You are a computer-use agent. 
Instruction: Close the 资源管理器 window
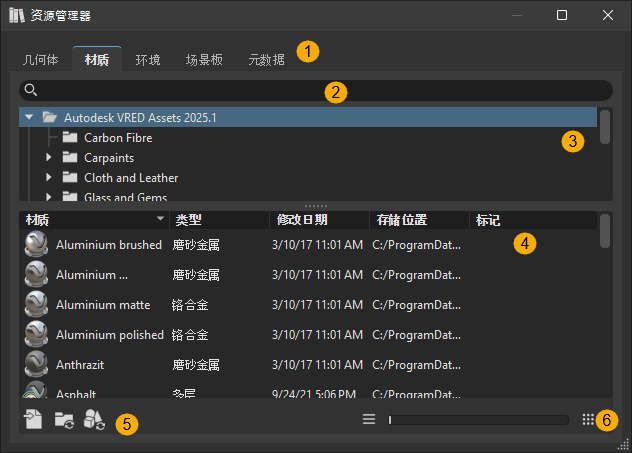click(x=608, y=15)
